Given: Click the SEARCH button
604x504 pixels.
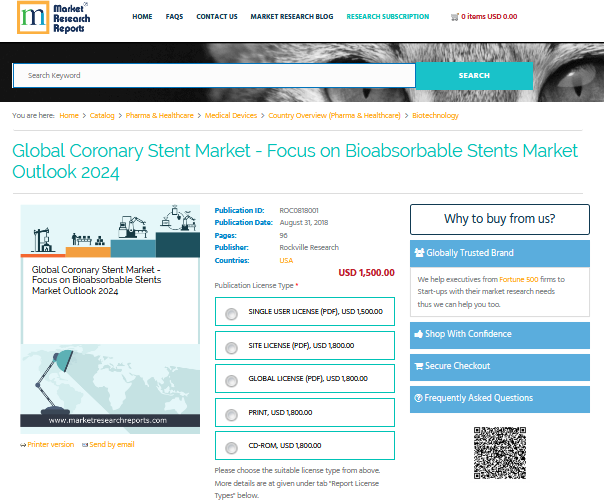Looking at the screenshot, I should click(474, 76).
